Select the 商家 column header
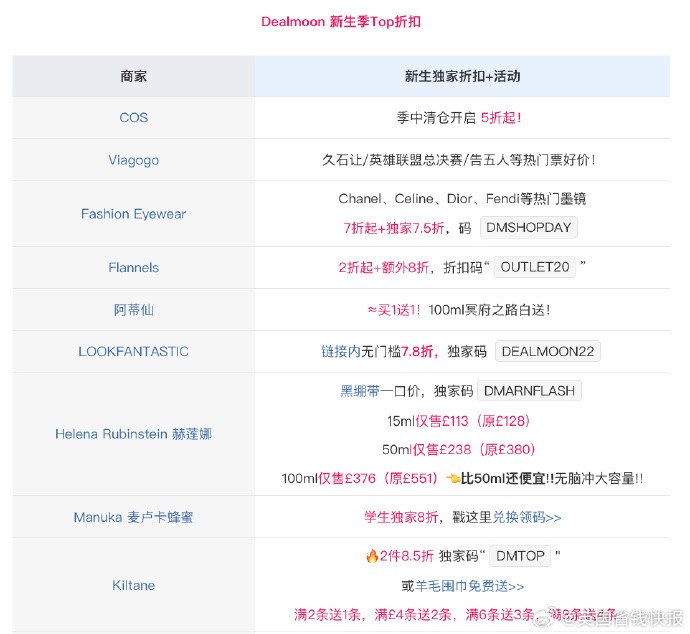Viewport: 690px width, 634px height. click(x=133, y=76)
